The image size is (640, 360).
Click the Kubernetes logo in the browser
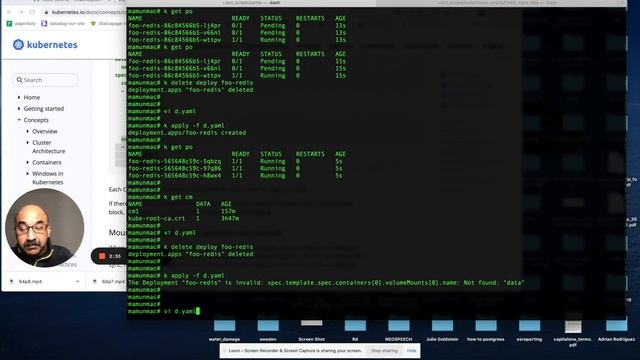[x=45, y=44]
